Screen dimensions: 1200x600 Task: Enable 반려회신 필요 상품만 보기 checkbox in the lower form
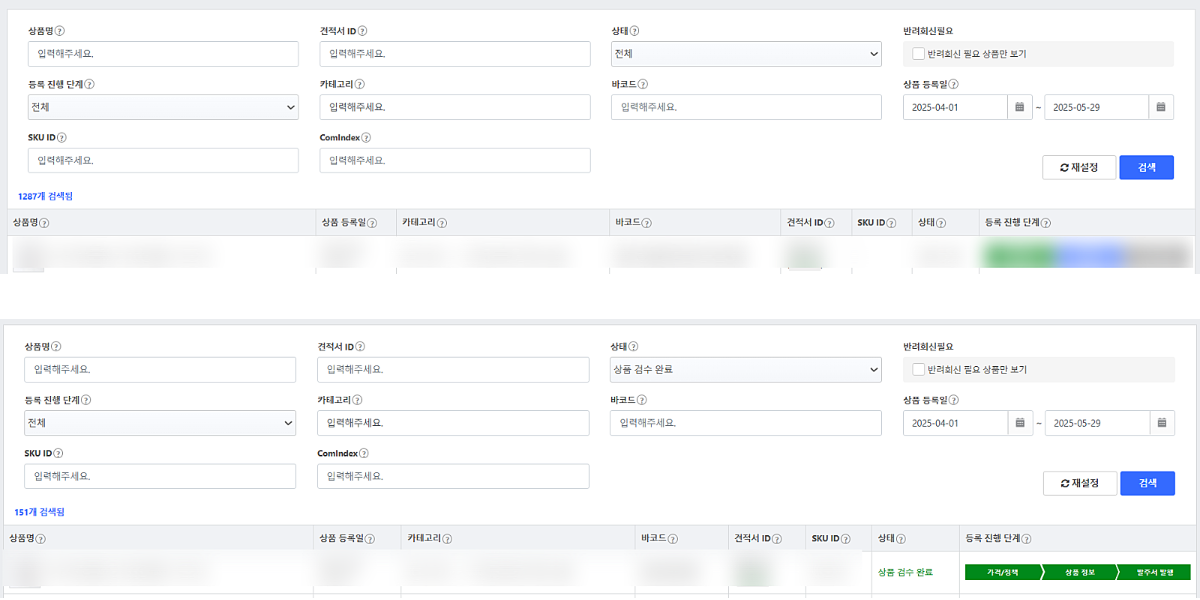point(919,370)
